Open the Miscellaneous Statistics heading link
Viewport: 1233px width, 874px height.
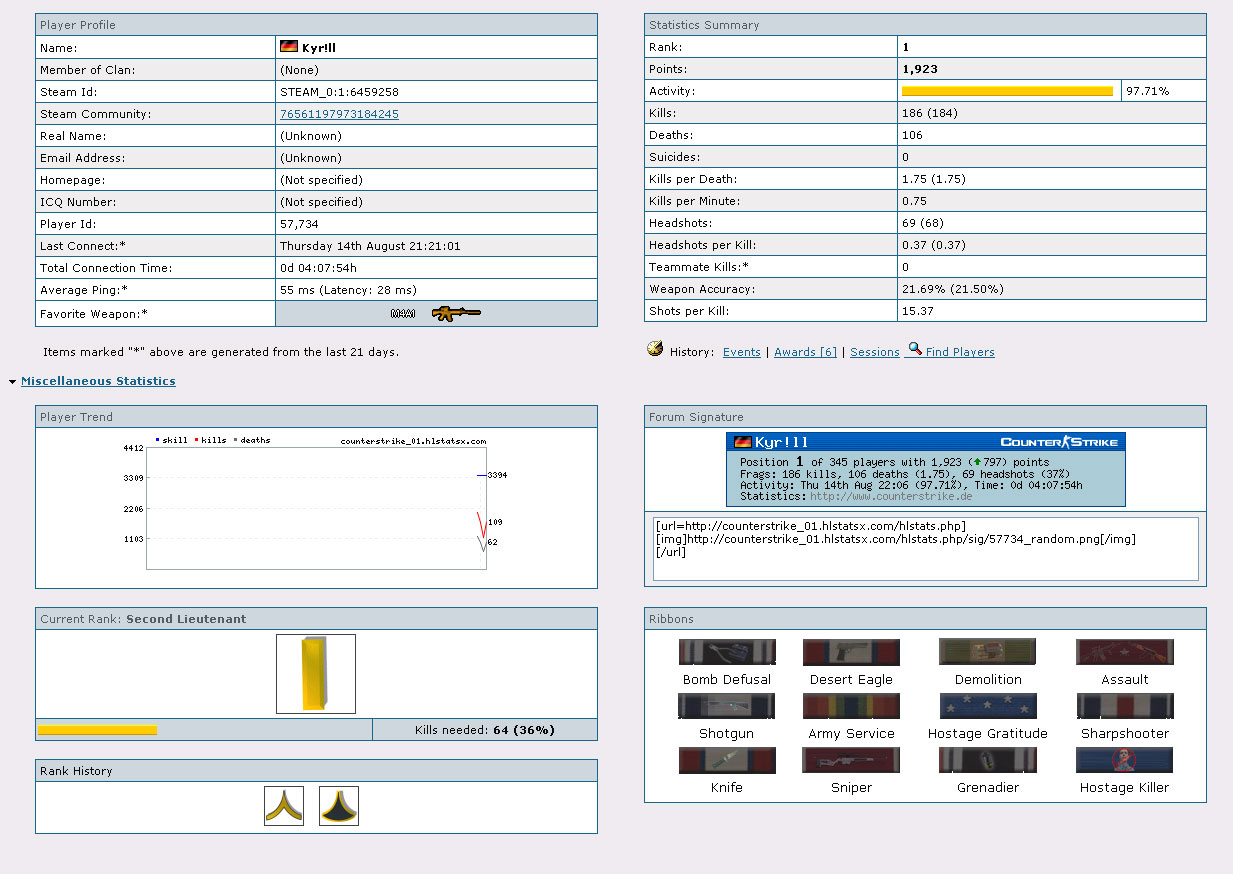98,381
